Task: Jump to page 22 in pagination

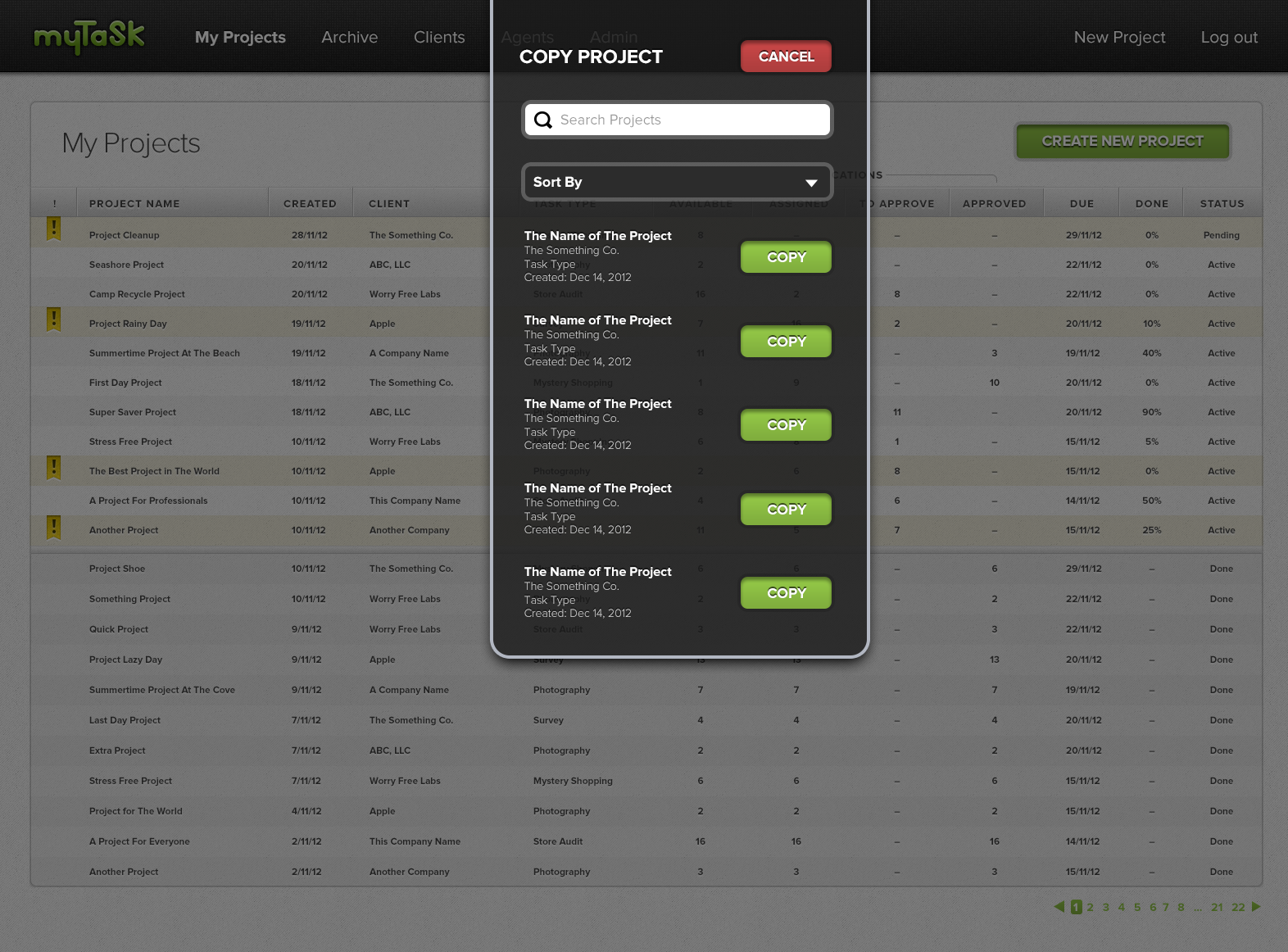Action: pos(1238,908)
